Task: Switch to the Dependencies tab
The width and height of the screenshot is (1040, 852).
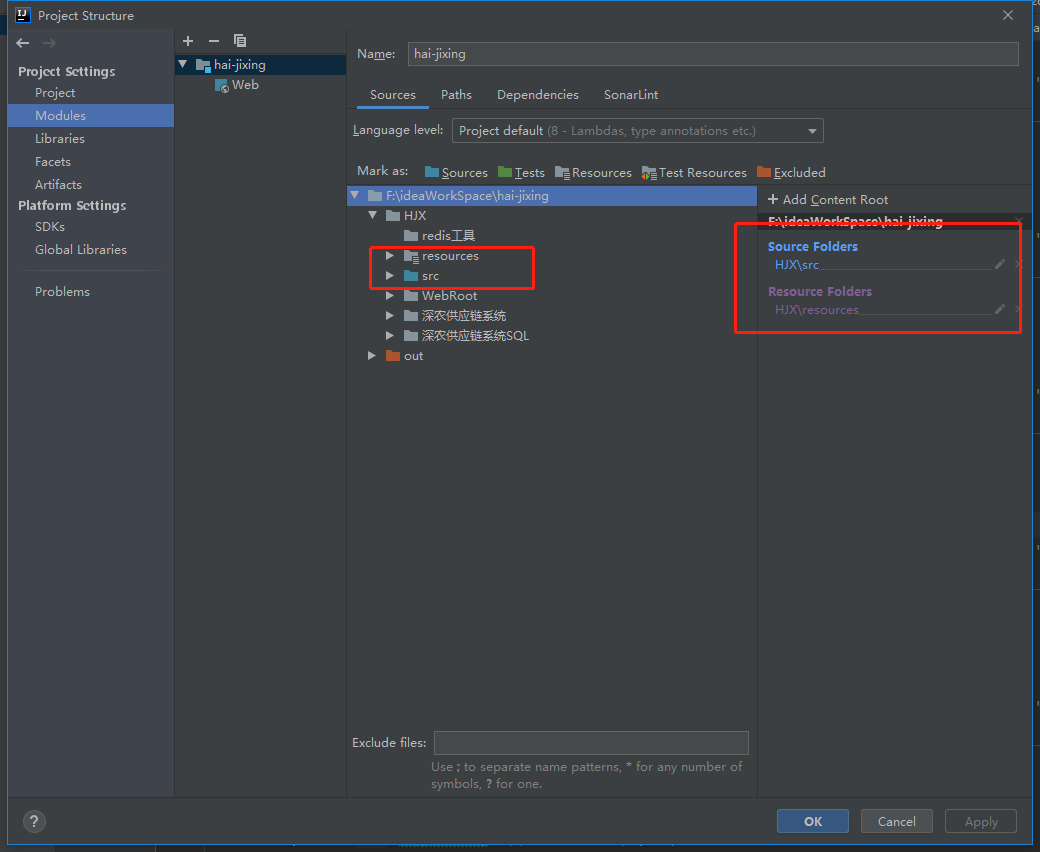Action: pos(538,95)
